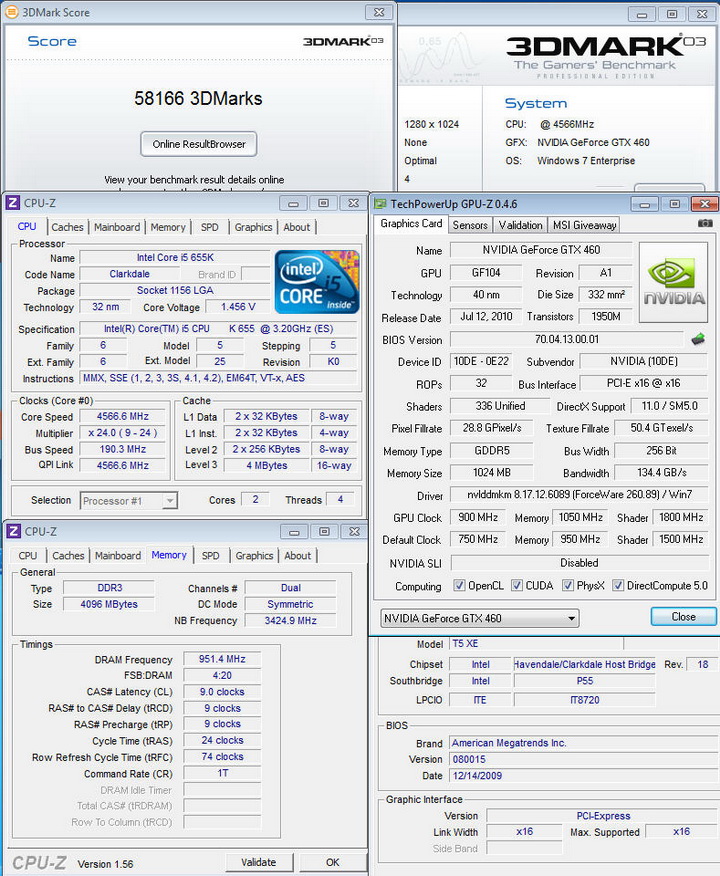Click the Online ResultBrowser button
Screen dimensions: 720x876
tap(199, 144)
